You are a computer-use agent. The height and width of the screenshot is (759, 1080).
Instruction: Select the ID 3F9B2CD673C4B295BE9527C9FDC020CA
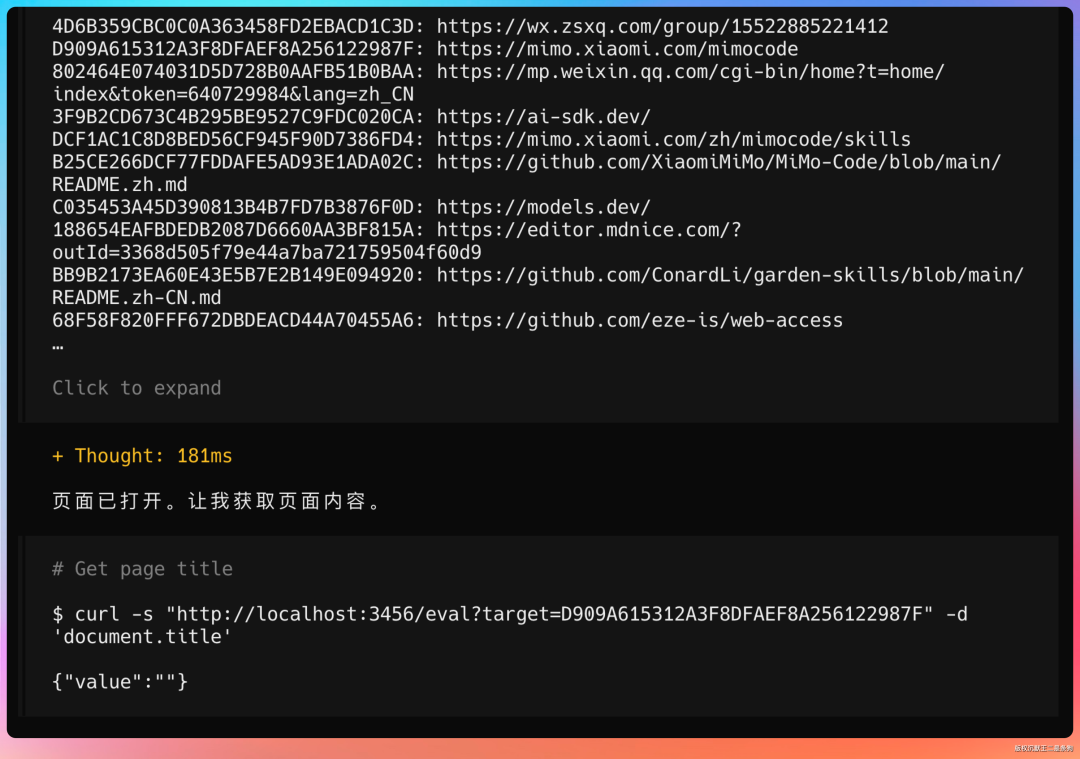coord(233,117)
